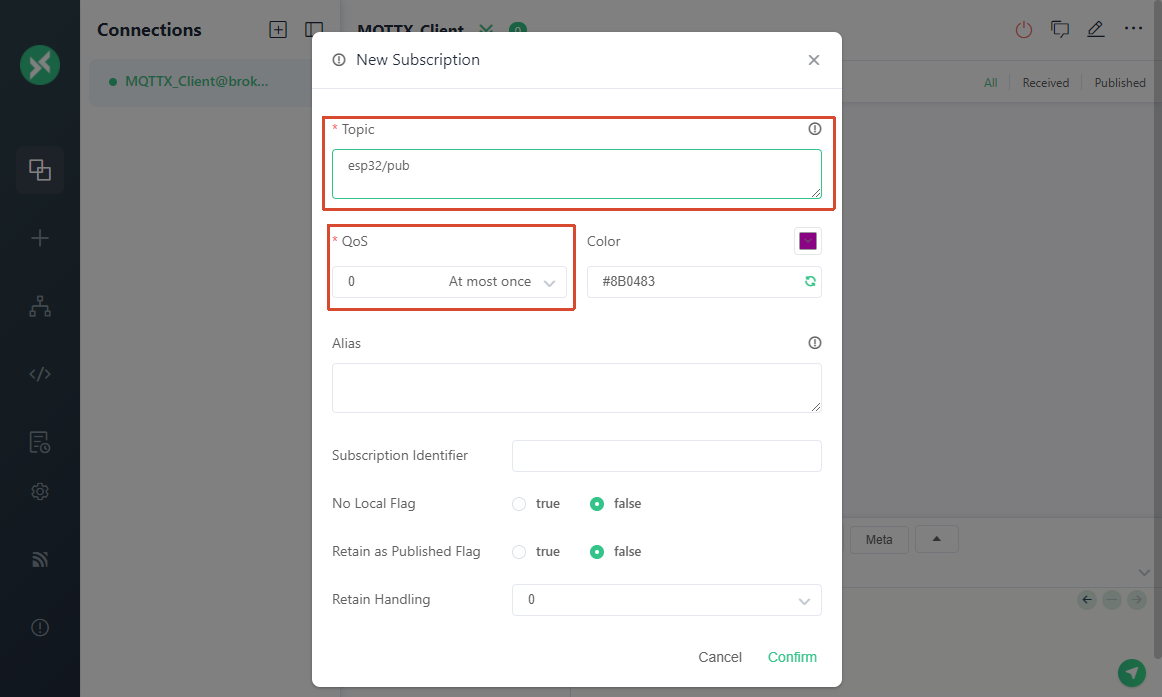The image size is (1162, 697).
Task: Click the Confirm button
Action: [792, 657]
